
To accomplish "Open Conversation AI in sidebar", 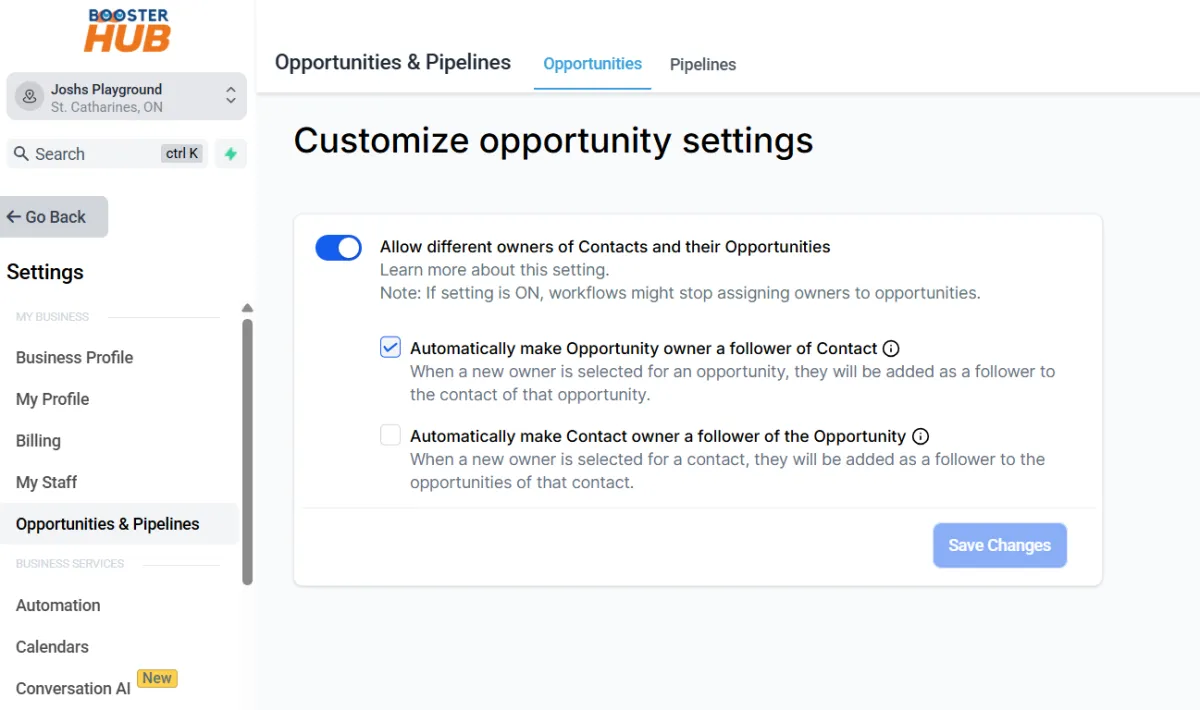I will coord(73,689).
